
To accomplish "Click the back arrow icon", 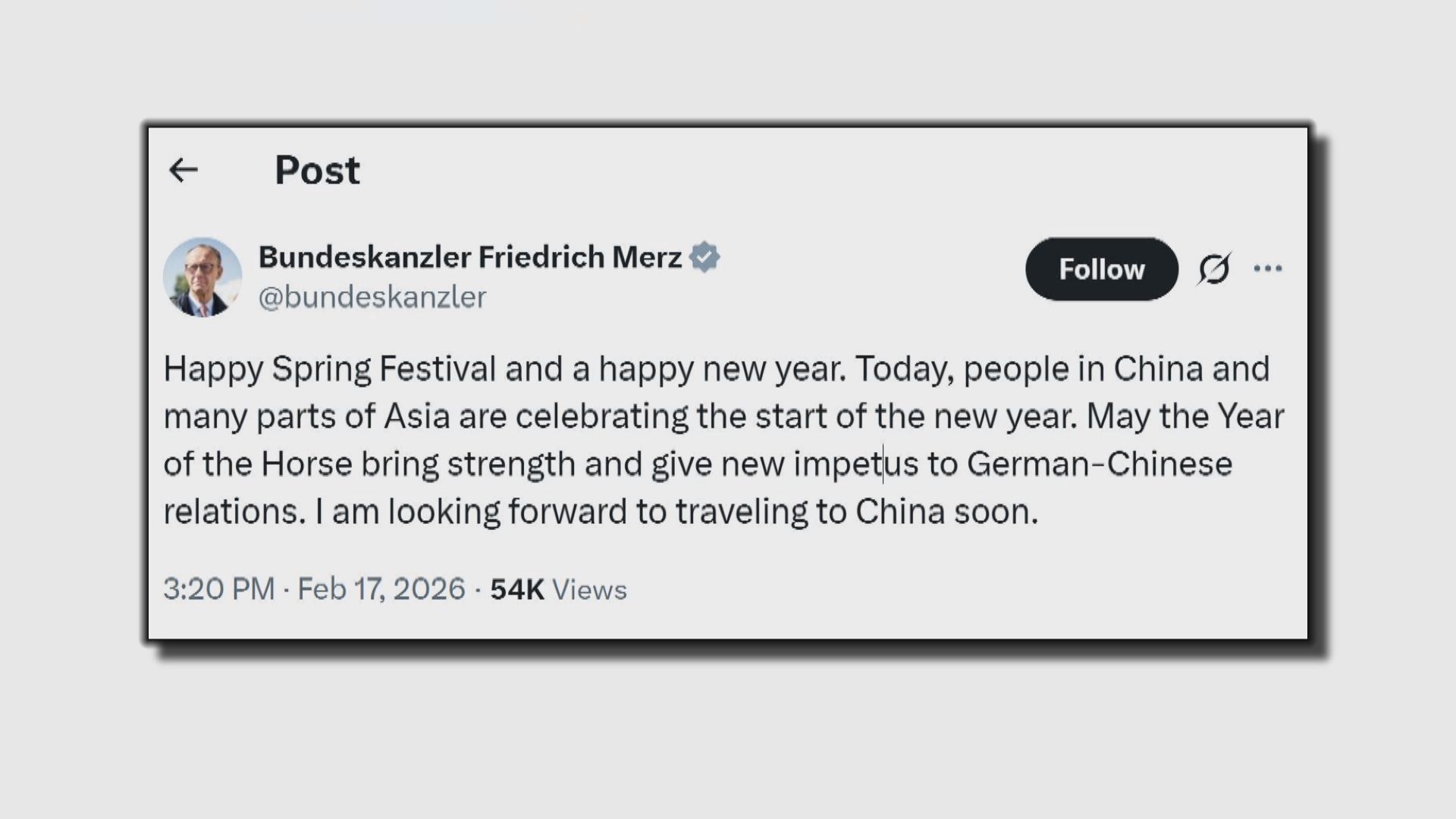I will tap(183, 170).
